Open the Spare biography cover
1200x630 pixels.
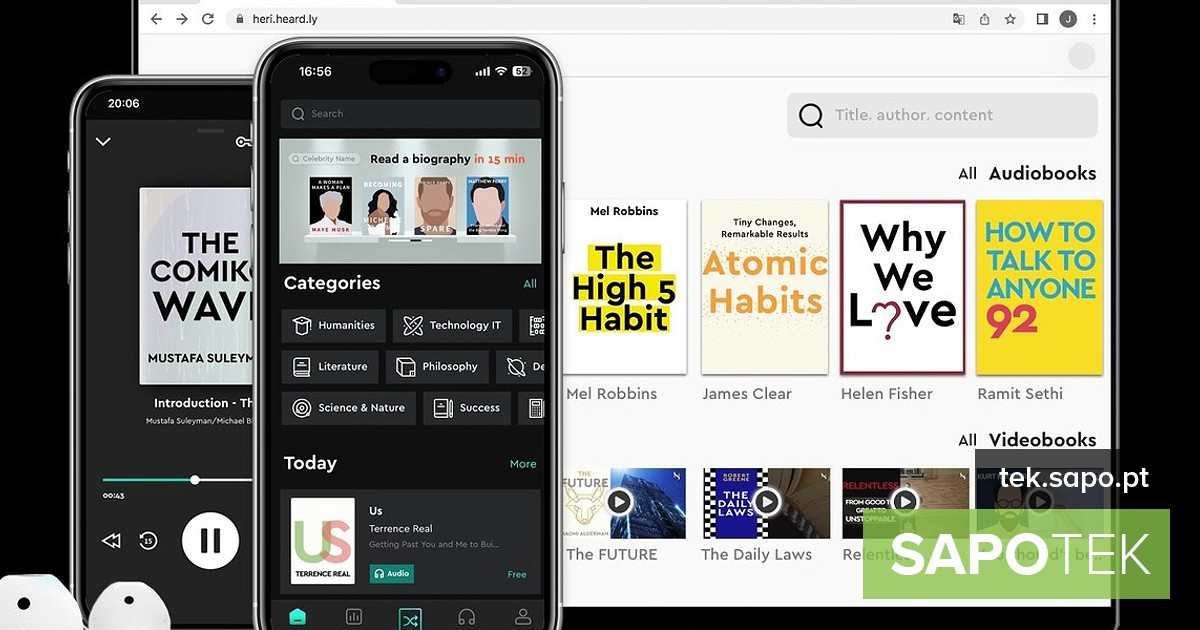tap(435, 206)
